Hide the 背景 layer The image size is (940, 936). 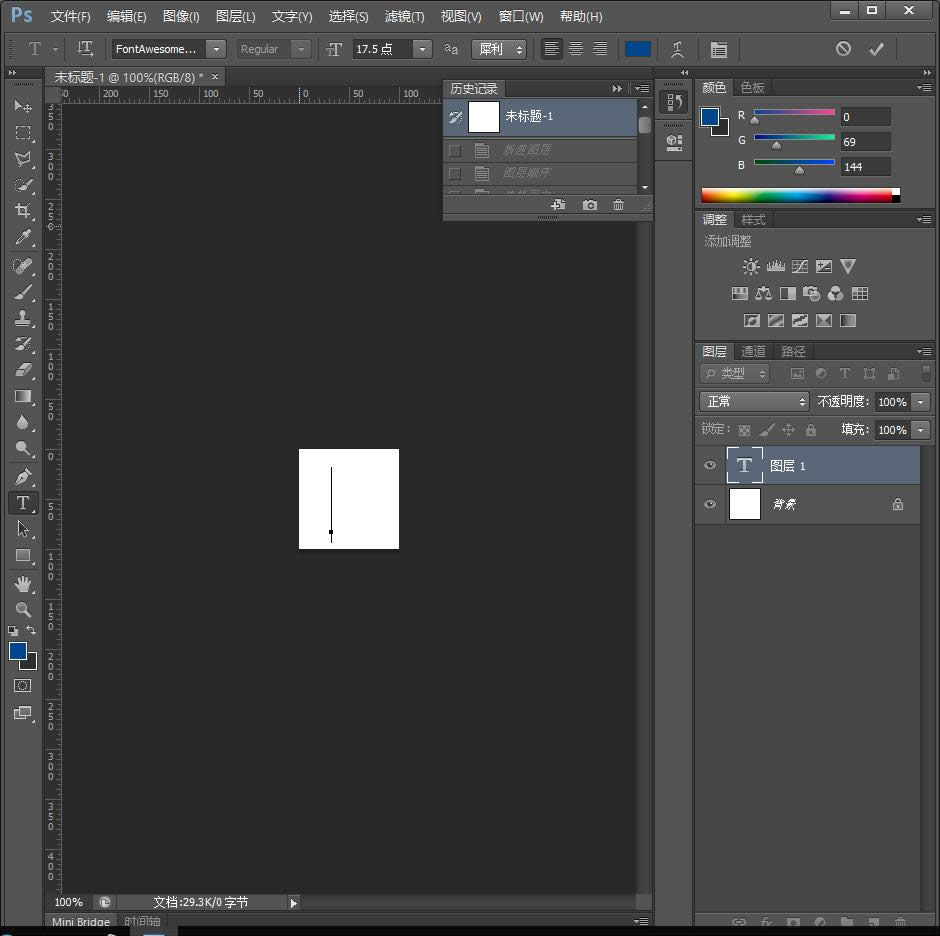coord(709,504)
